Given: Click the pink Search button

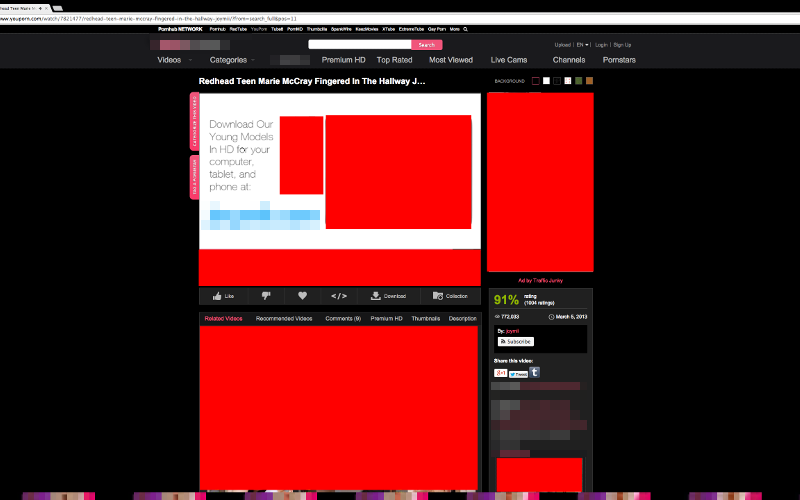Looking at the screenshot, I should coord(427,45).
